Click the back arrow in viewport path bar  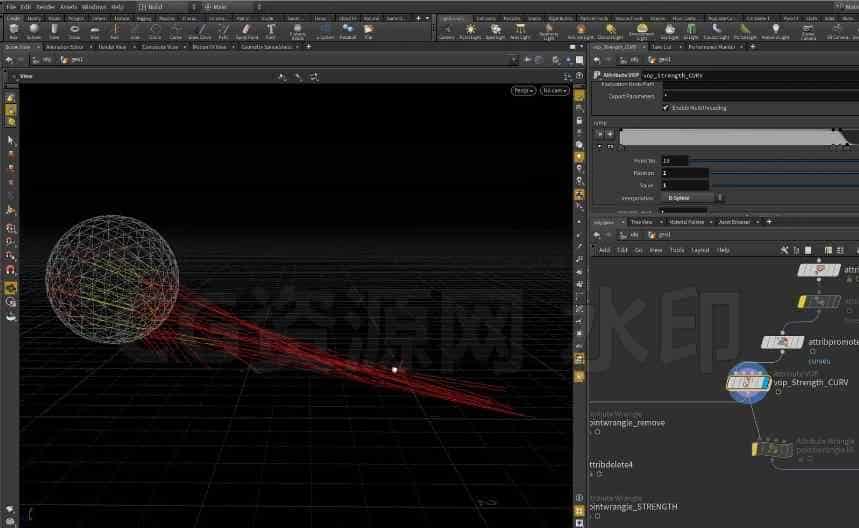click(x=9, y=60)
